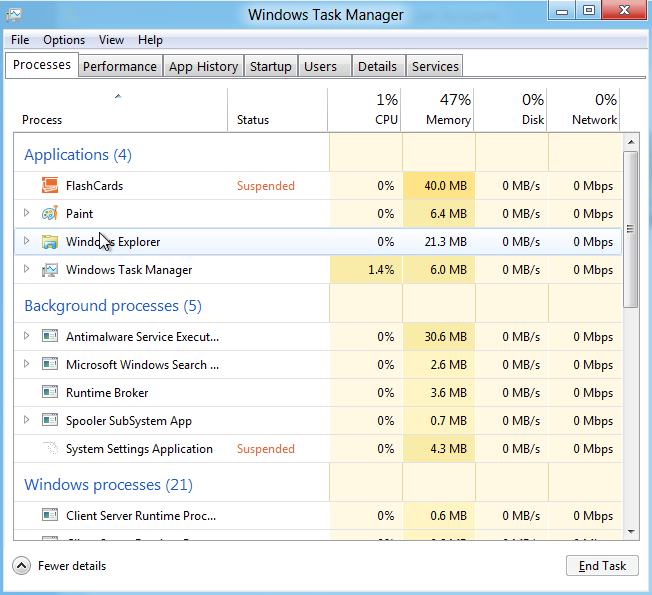Viewport: 652px width, 595px height.
Task: Open the View menu
Action: pos(111,40)
